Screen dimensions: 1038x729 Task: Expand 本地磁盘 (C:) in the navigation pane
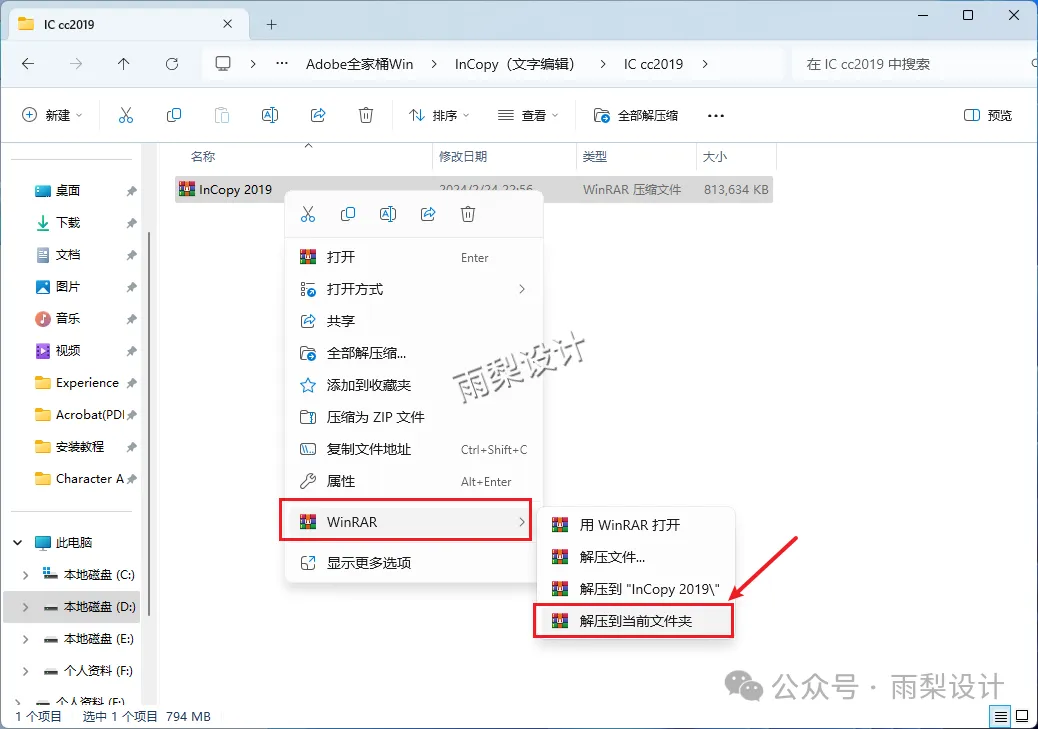pos(26,575)
